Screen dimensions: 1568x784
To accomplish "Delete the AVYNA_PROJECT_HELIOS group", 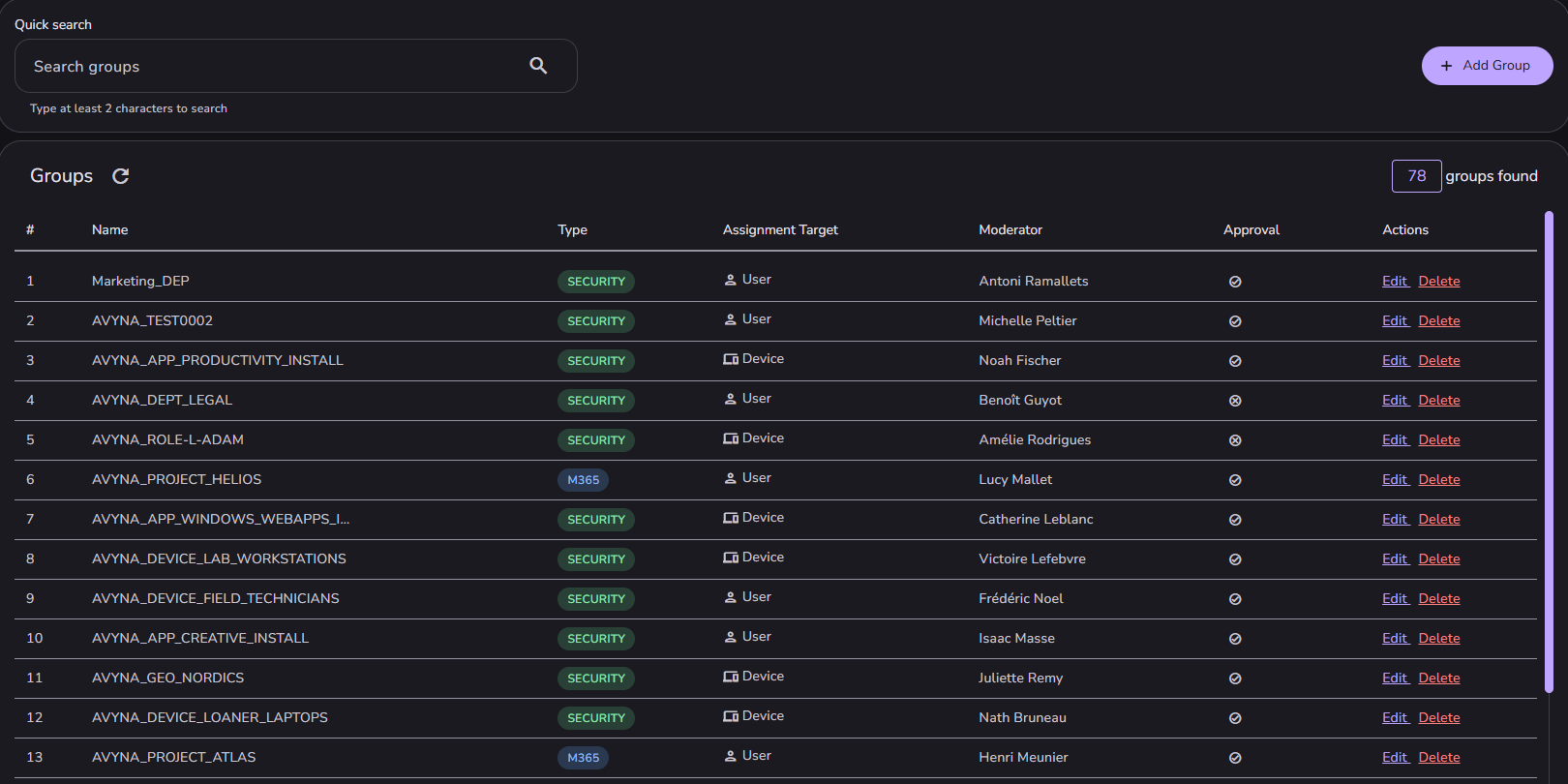I will pyautogui.click(x=1439, y=479).
